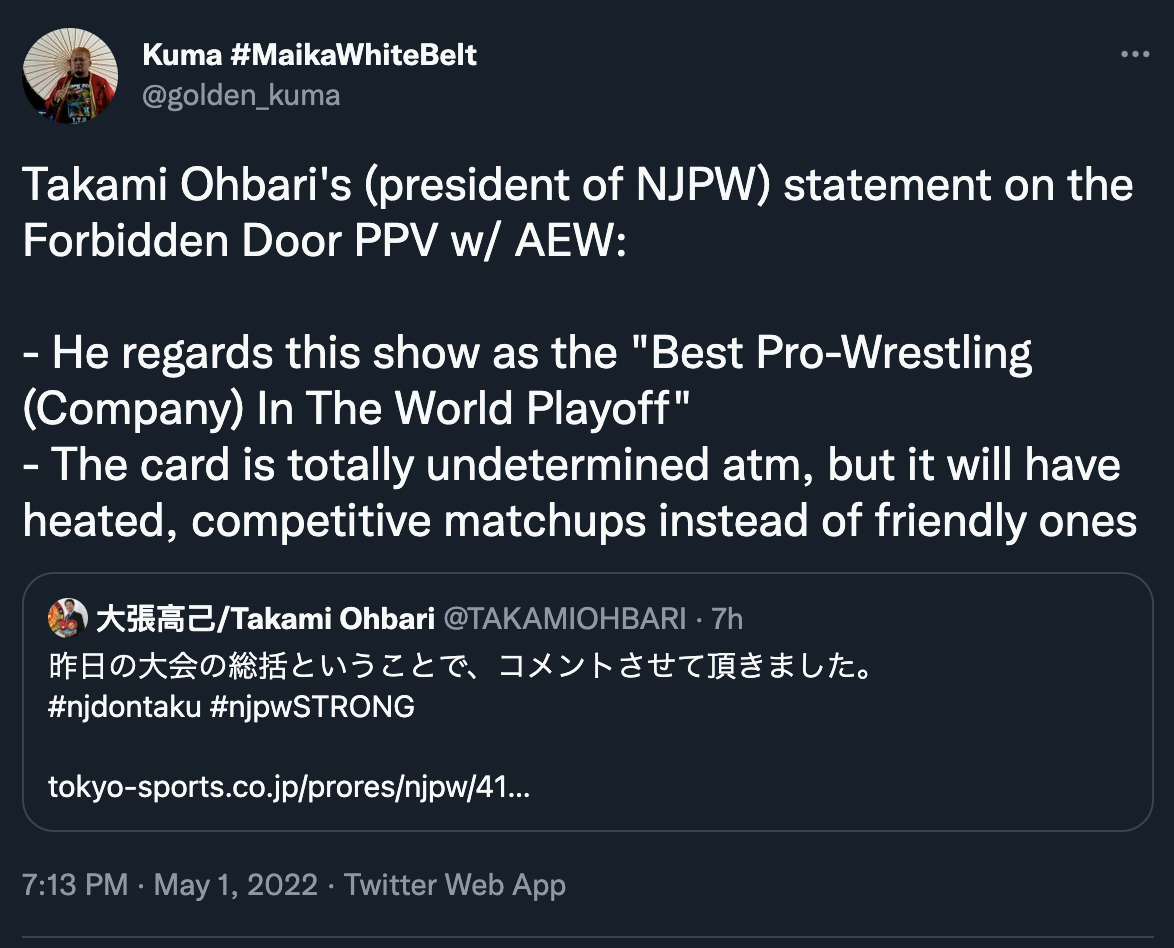Click the Kuma #MaikaWhiteBelt display name

(x=310, y=55)
